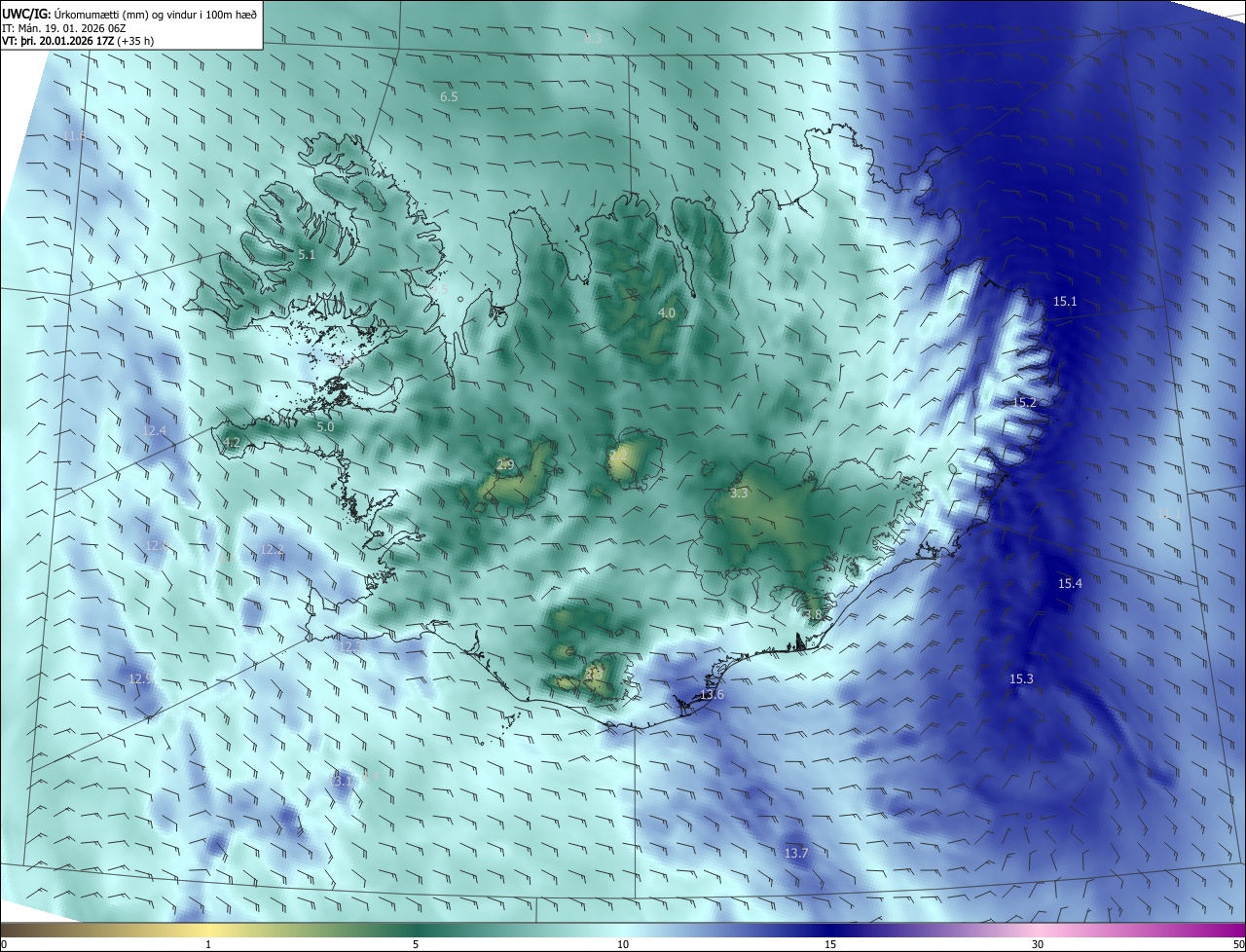Click the "13.7" value at the bottom of the map
1246x952 pixels.
point(796,854)
